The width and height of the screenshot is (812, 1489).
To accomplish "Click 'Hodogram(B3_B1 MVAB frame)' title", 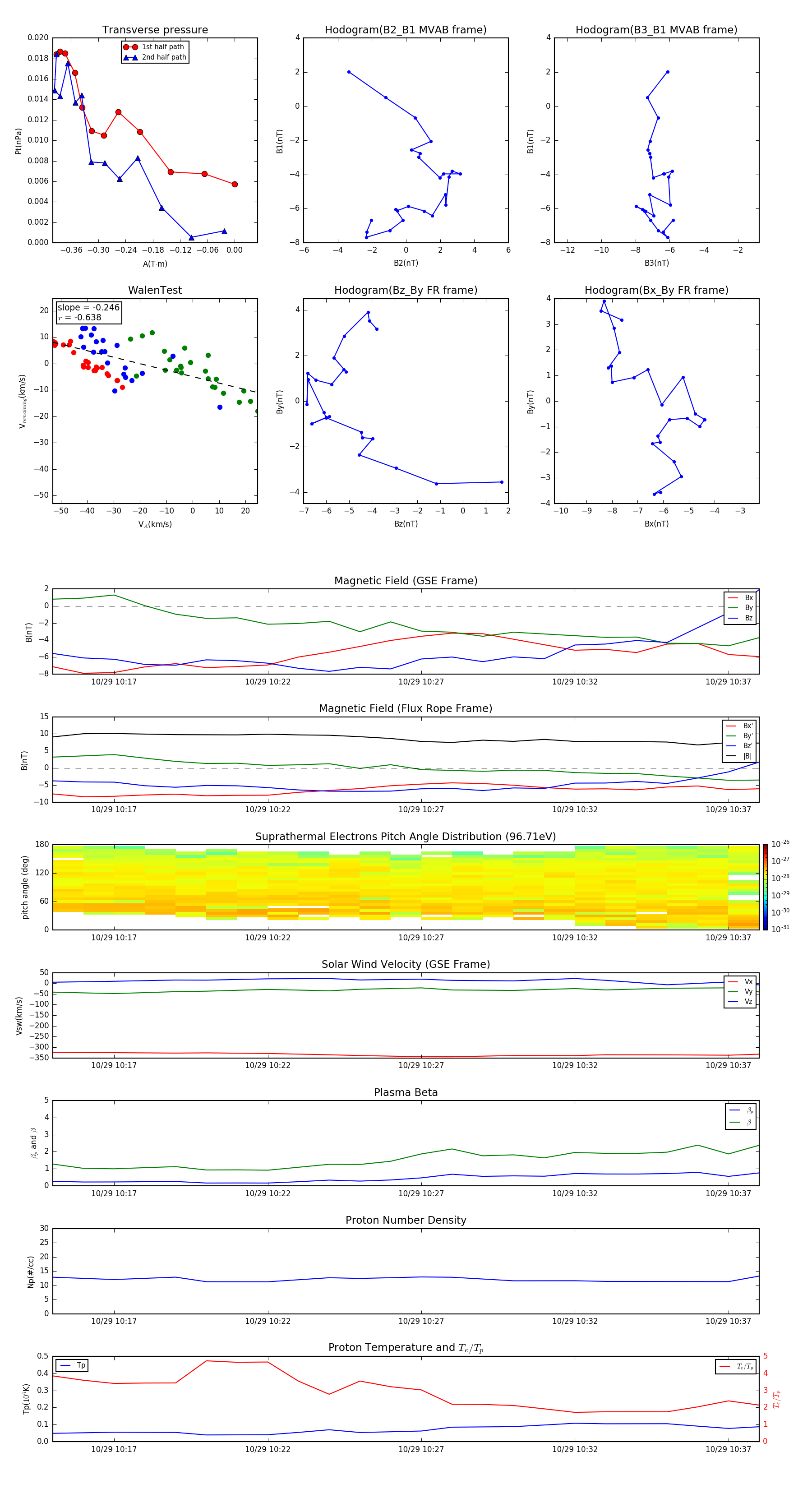I will coord(656,30).
